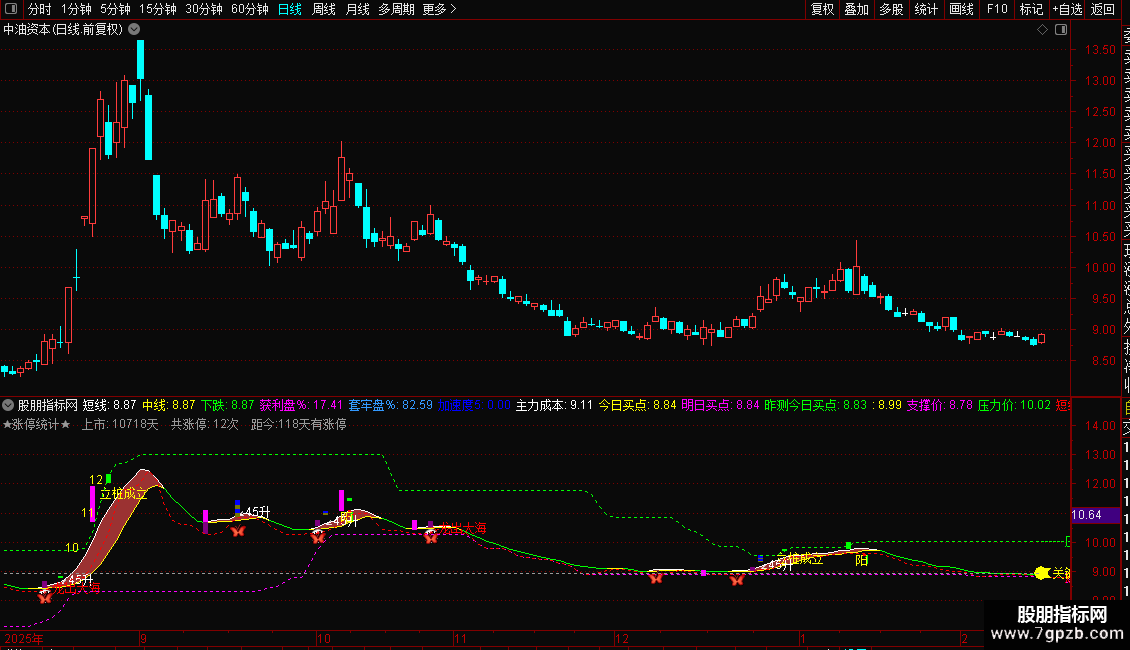Click the 短线: 8.87 value
Screen dimensions: 1130x650
(109, 405)
